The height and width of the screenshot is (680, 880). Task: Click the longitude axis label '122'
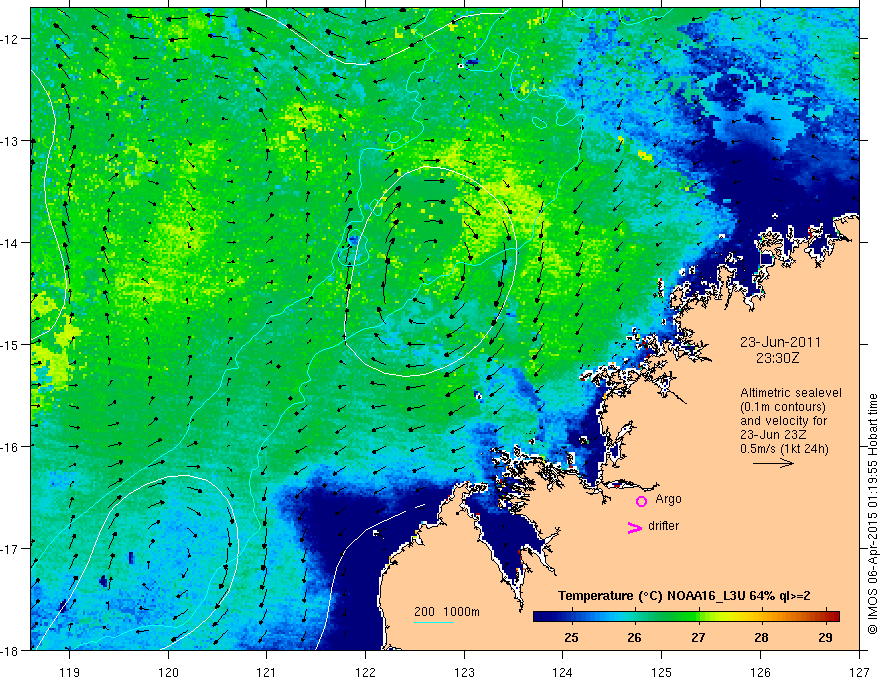pyautogui.click(x=365, y=672)
